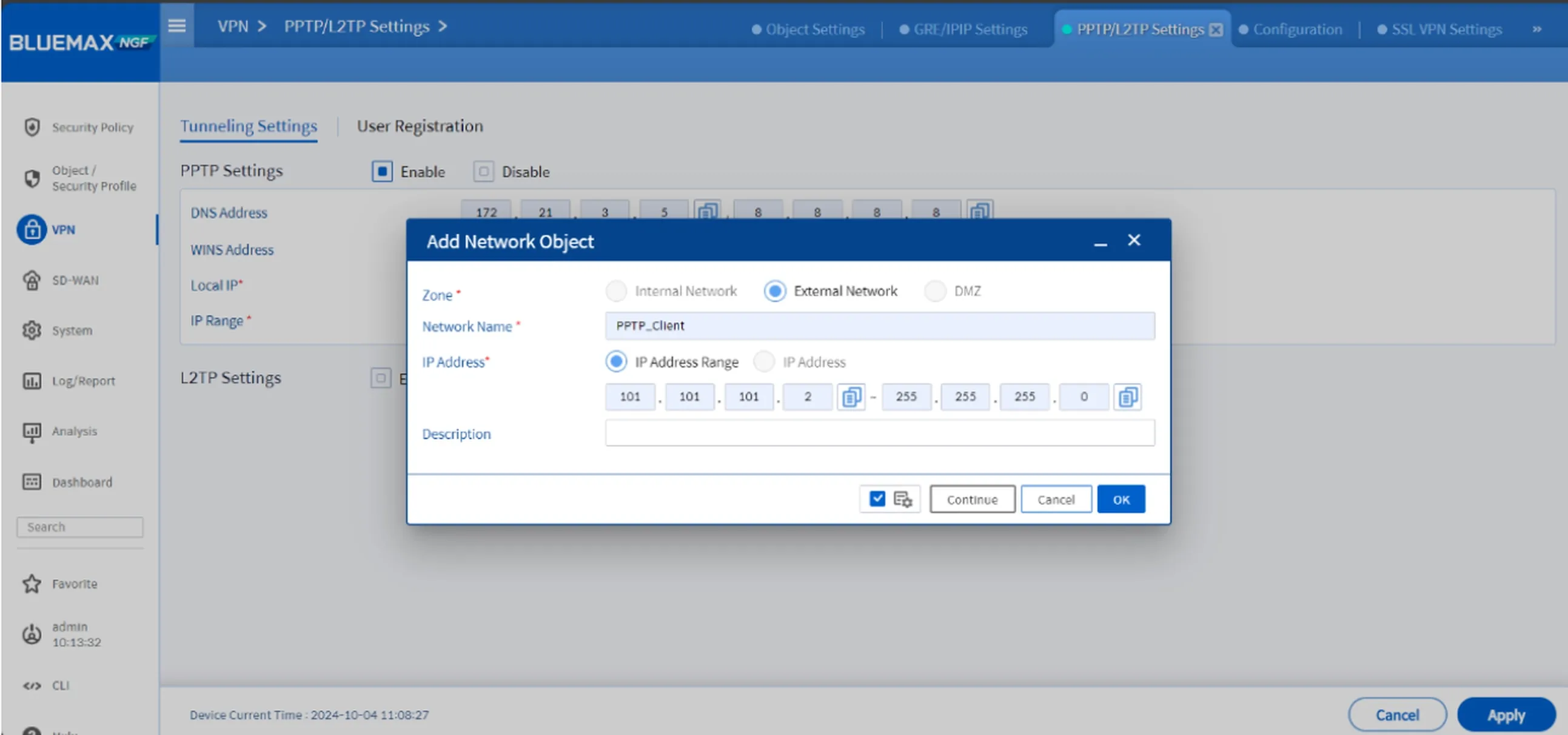1568x735 pixels.
Task: Open Dashboard section
Action: [67, 482]
